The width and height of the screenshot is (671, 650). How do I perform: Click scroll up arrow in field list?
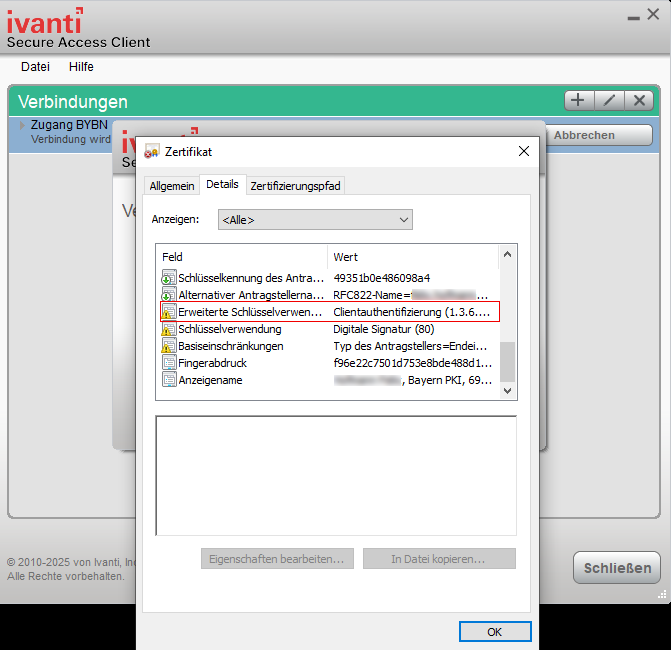tap(508, 254)
